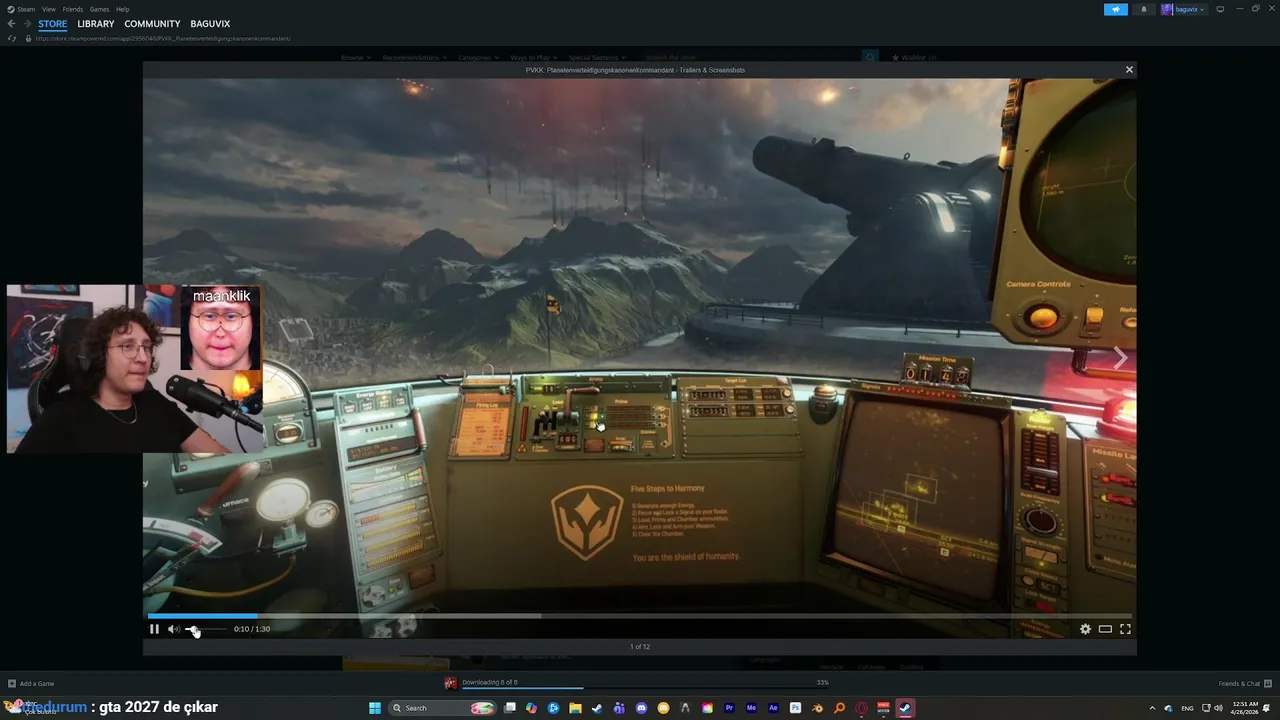Screen dimensions: 1280x720
Task: Close the Trailers & Screenshots viewer
Action: point(1129,70)
